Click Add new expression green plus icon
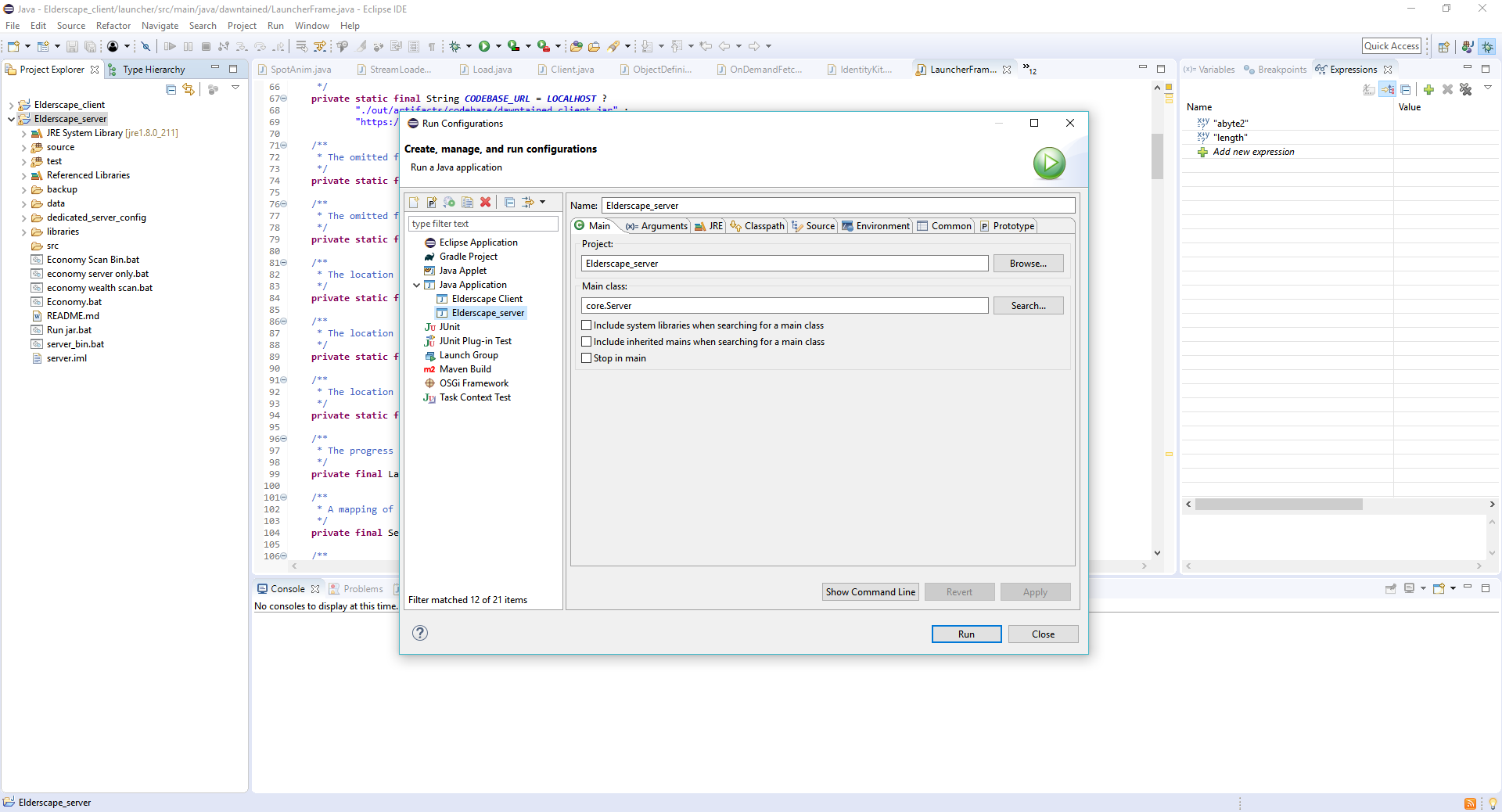 tap(1202, 152)
